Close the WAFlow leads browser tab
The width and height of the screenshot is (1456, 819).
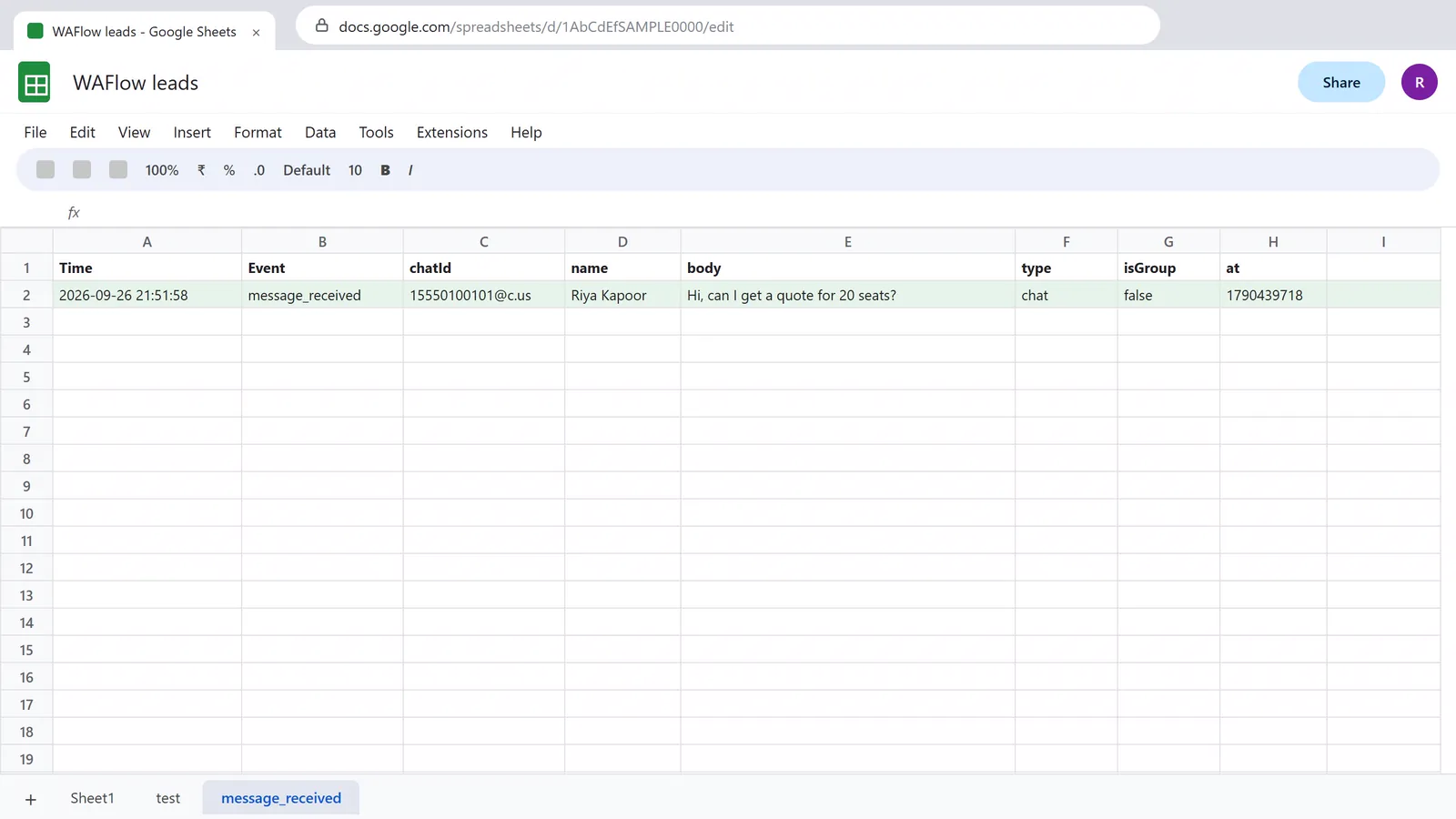tap(257, 32)
